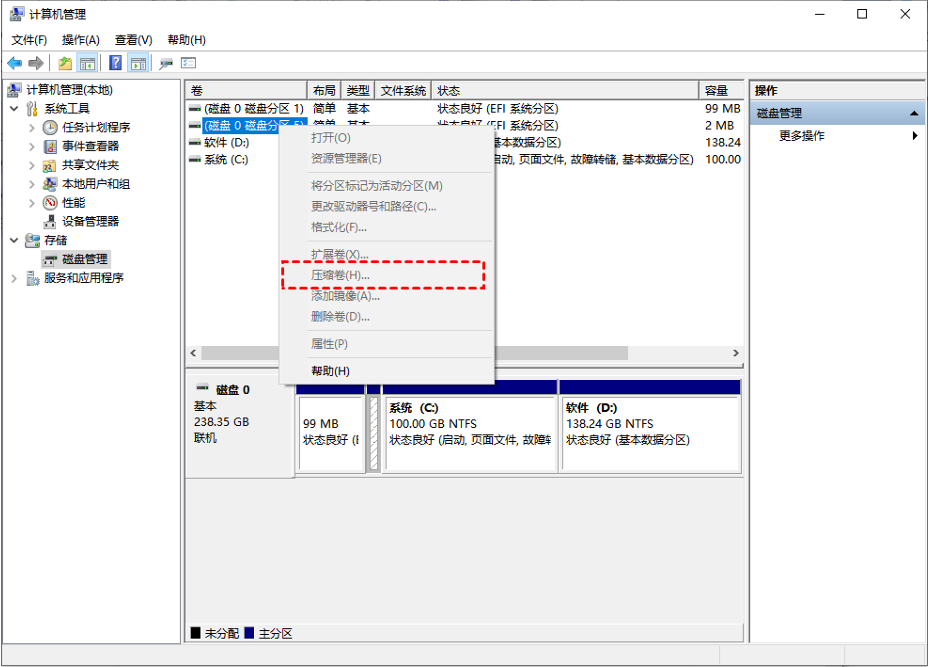Click the blue question mark help icon
This screenshot has height=667, width=928.
(x=116, y=63)
